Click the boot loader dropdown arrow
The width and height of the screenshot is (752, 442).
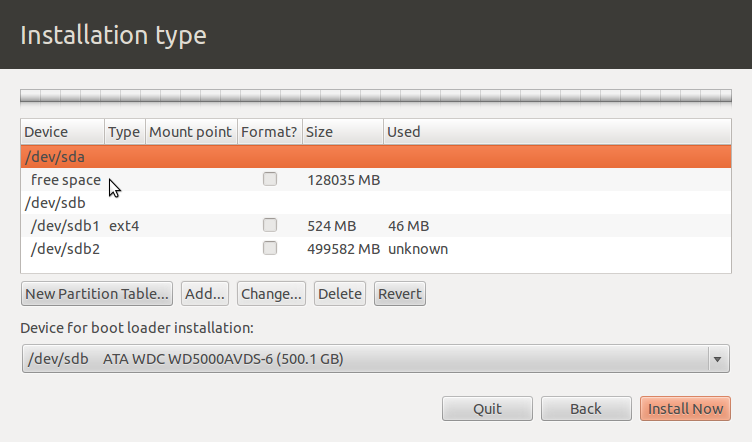716,359
